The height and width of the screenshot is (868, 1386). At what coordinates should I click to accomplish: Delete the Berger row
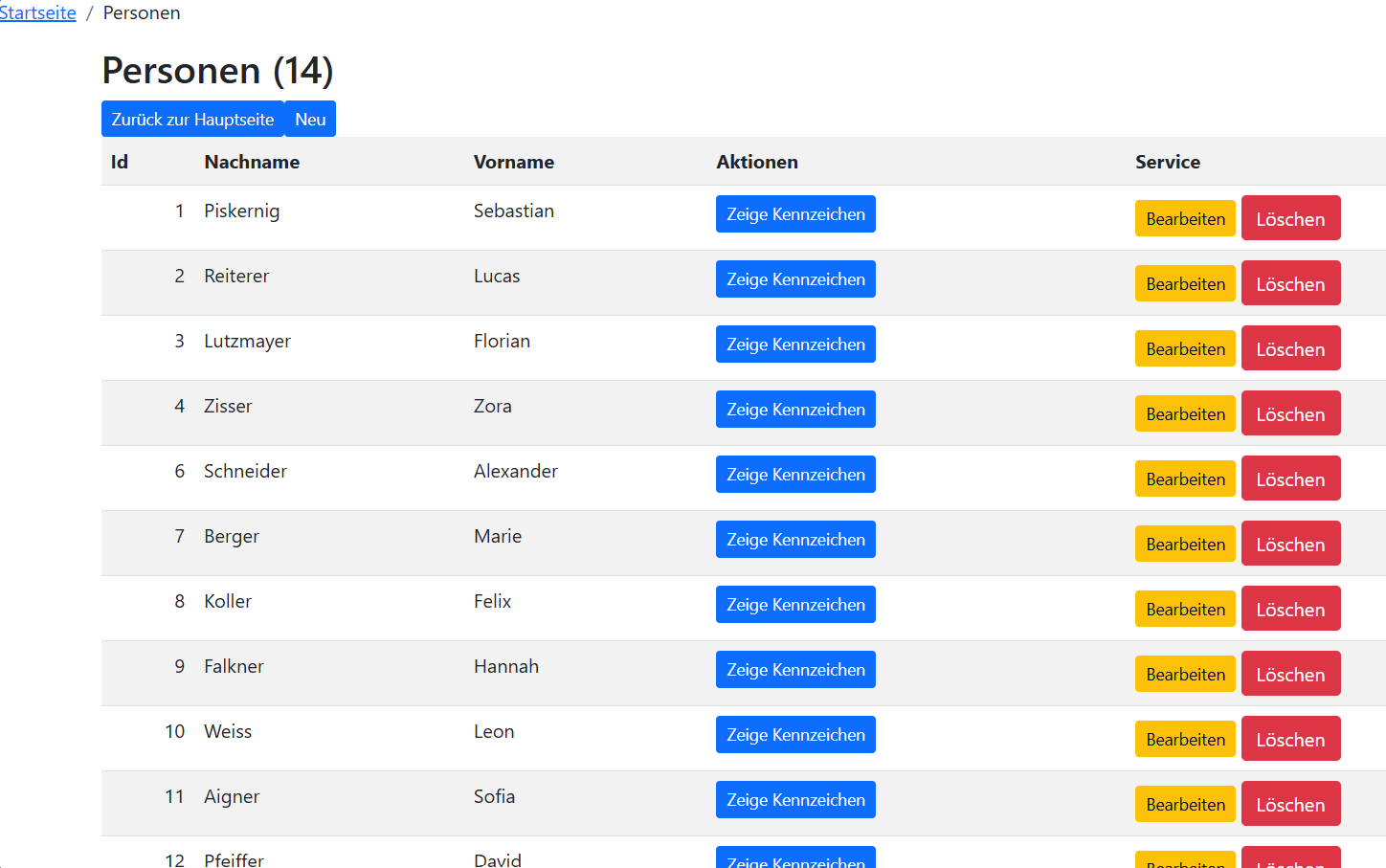click(1289, 545)
